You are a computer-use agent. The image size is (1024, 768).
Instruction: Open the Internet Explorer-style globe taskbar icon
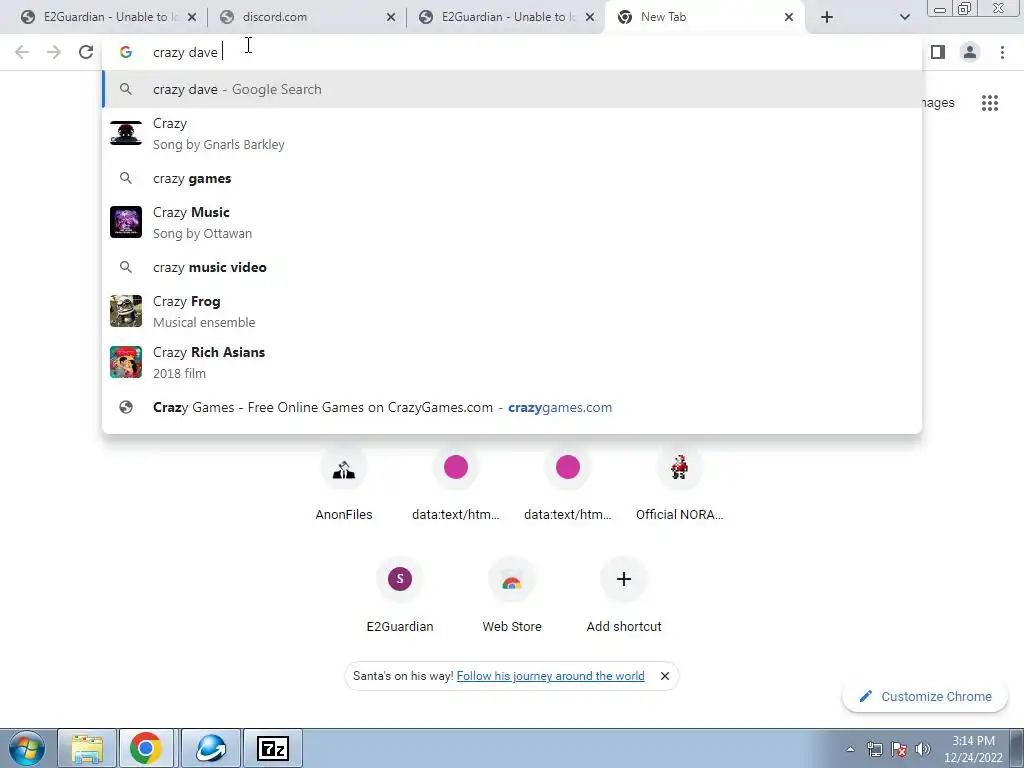[210, 748]
